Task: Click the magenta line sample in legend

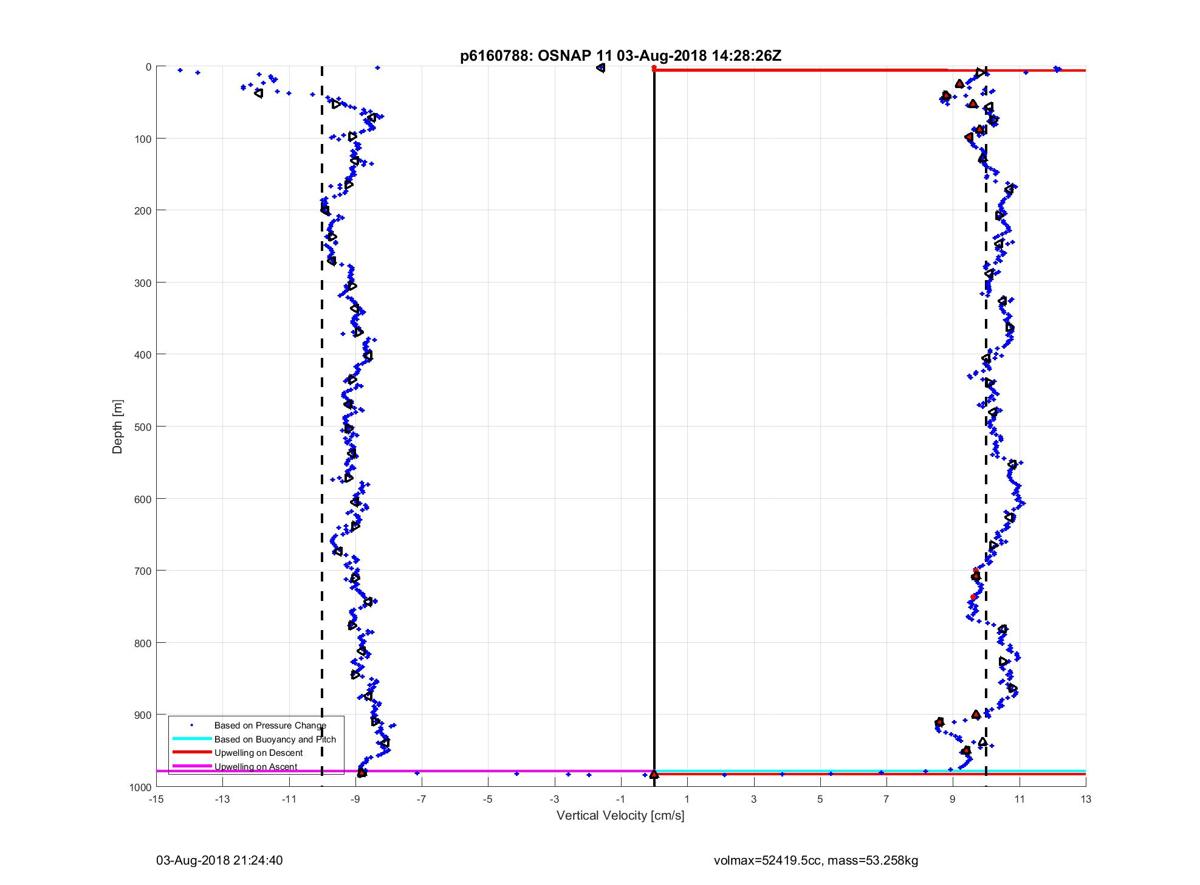Action: point(191,766)
